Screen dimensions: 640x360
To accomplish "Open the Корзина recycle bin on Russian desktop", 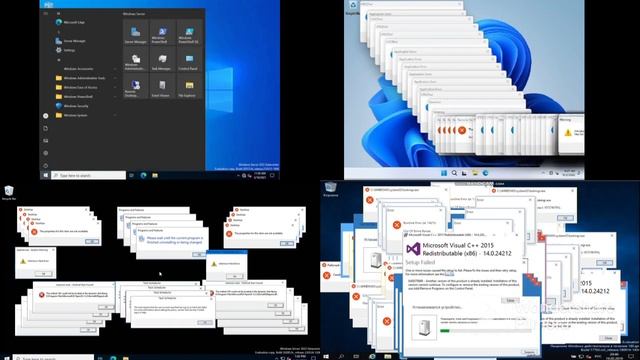I will click(x=330, y=189).
